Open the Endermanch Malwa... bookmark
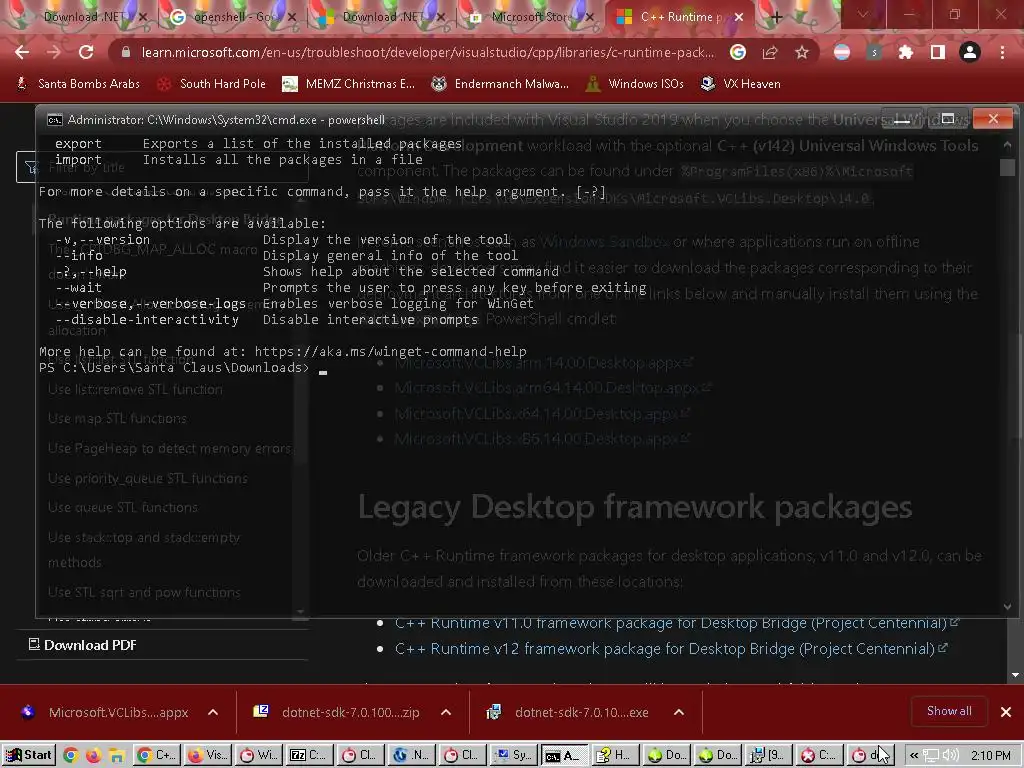 point(500,84)
